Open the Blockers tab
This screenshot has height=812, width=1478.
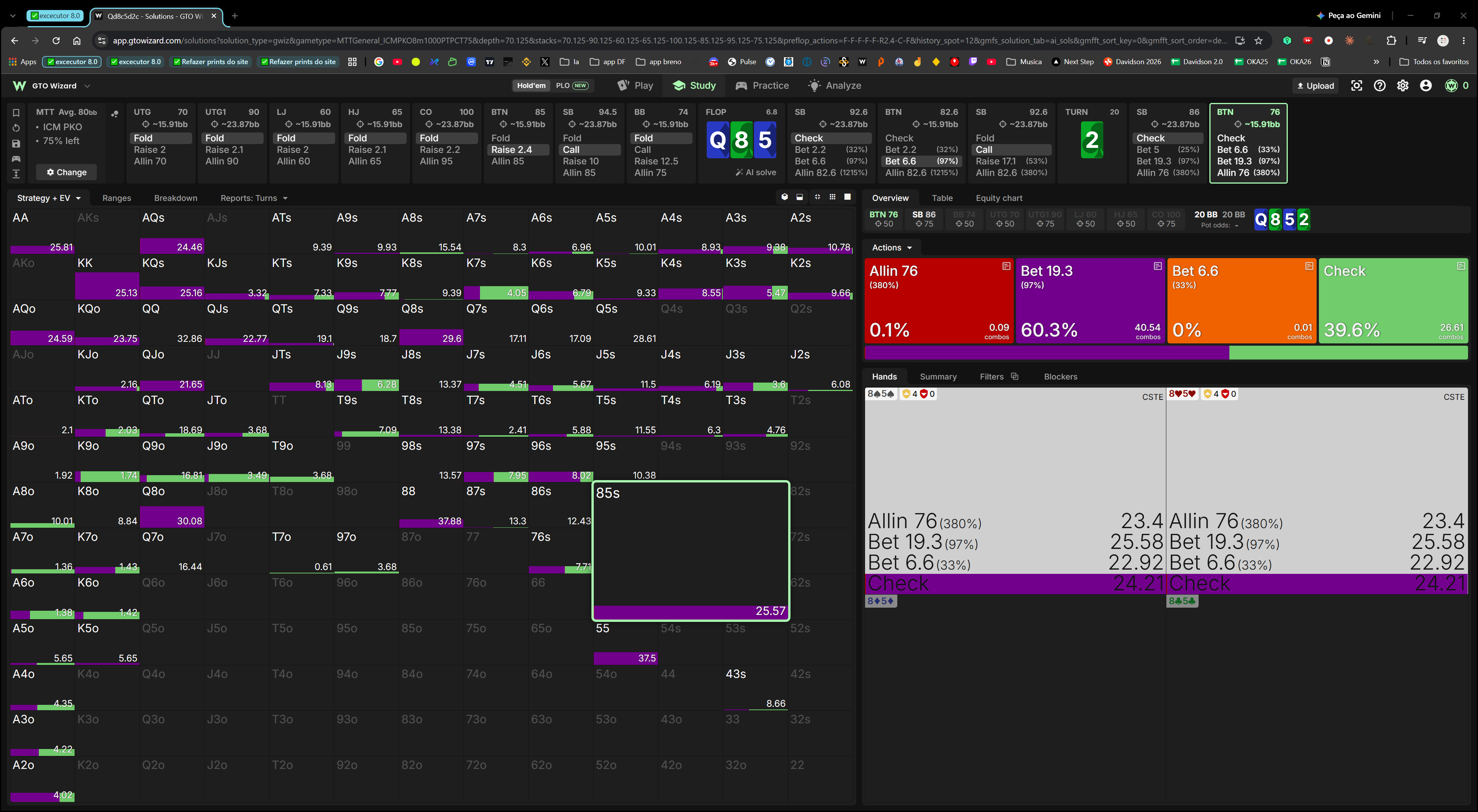point(1060,376)
